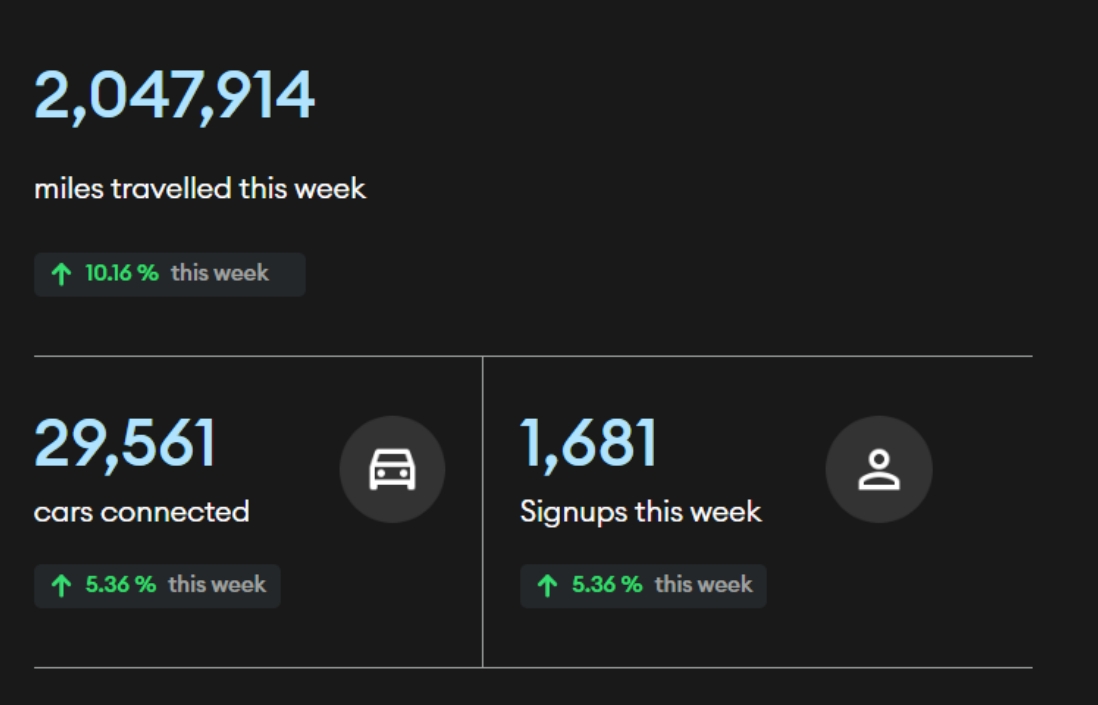Click the horizontal divider below the miles section
Viewport: 1098px width, 705px height.
533,356
